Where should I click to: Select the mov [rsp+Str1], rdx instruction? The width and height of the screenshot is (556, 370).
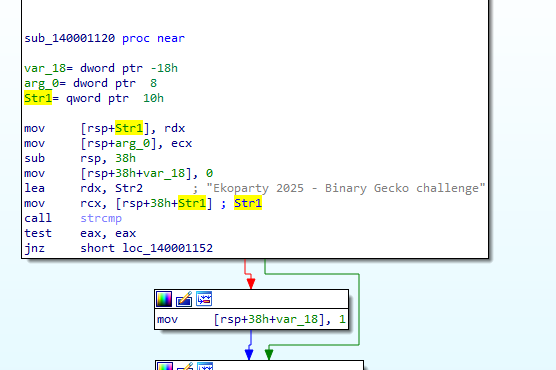105,128
